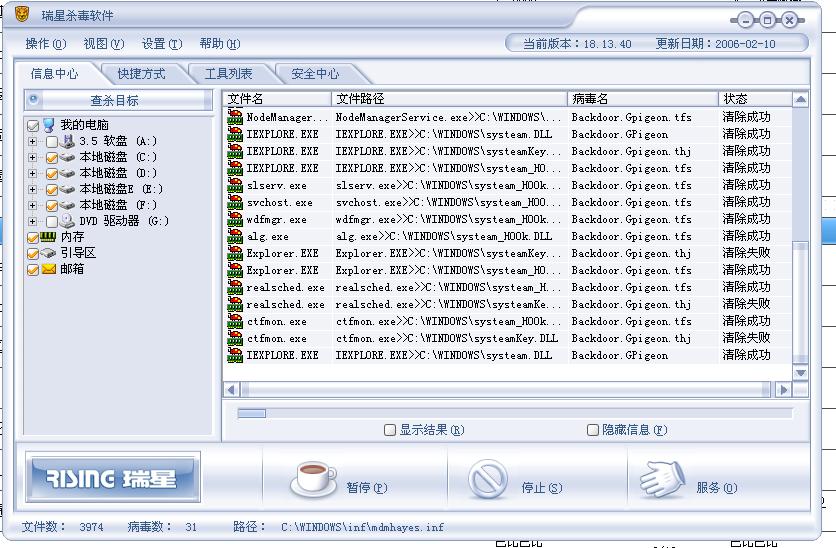Expand the DVD 驱动器 (G:) tree node
836x548 pixels.
(33, 221)
